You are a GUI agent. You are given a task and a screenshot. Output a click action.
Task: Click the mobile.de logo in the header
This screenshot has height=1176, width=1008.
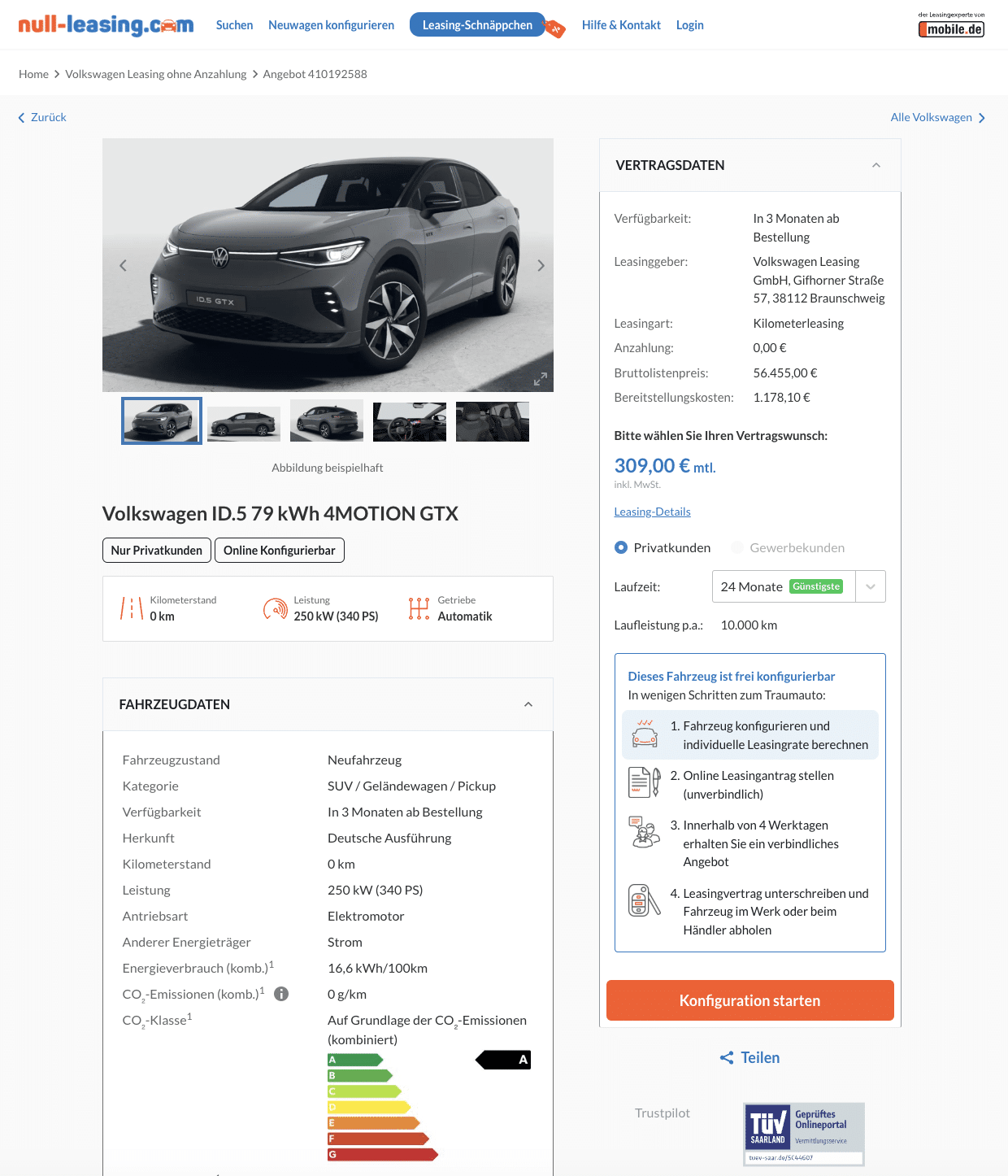(x=951, y=29)
